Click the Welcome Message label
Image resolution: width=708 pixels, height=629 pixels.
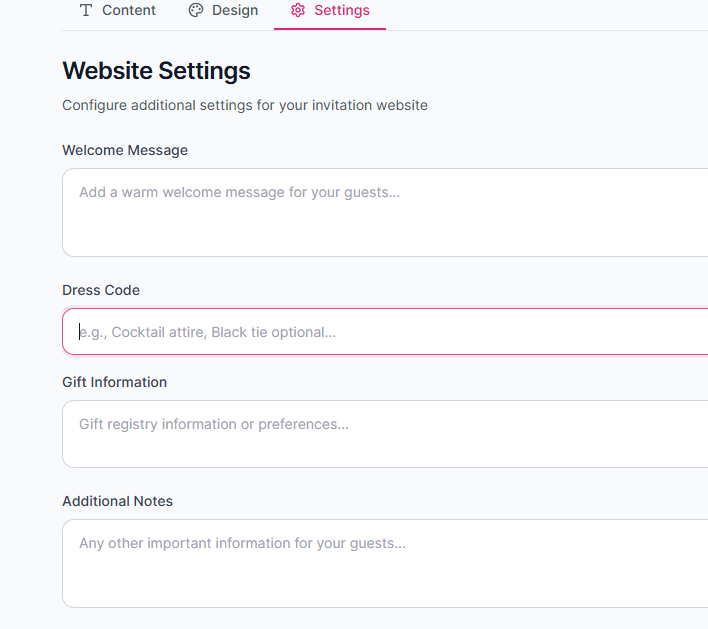coord(125,150)
